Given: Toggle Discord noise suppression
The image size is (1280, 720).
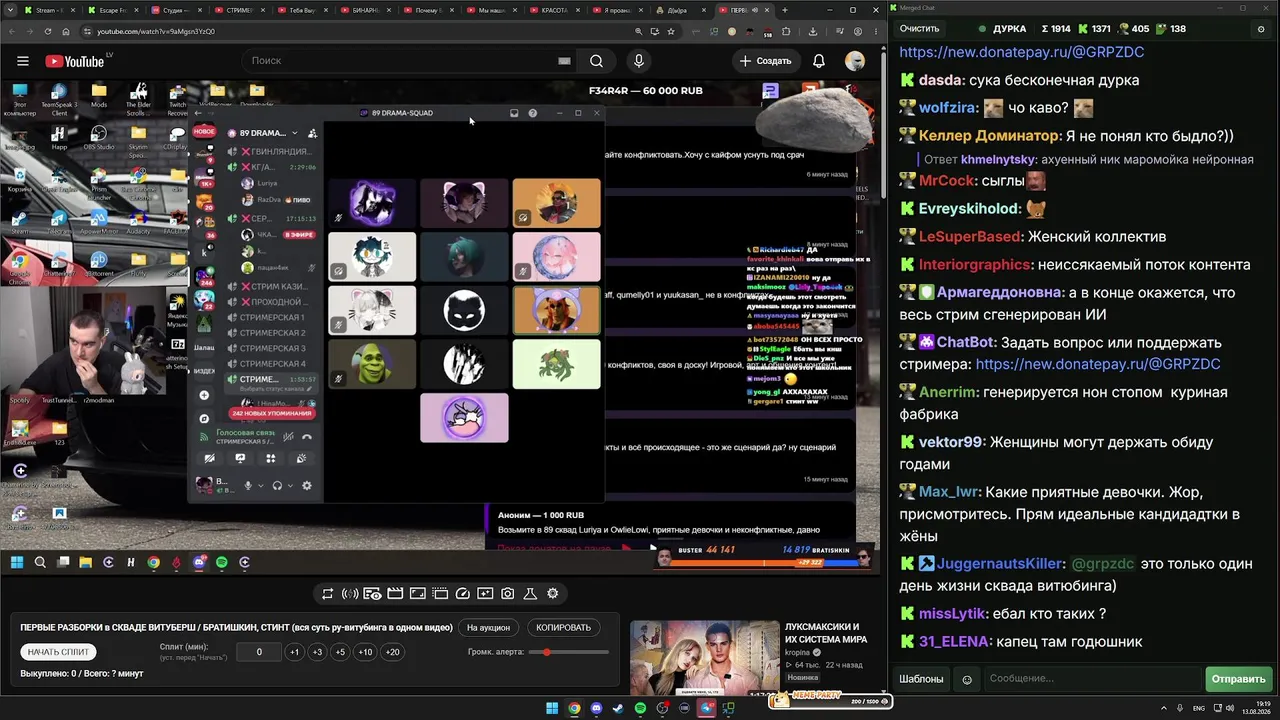Looking at the screenshot, I should pos(288,437).
